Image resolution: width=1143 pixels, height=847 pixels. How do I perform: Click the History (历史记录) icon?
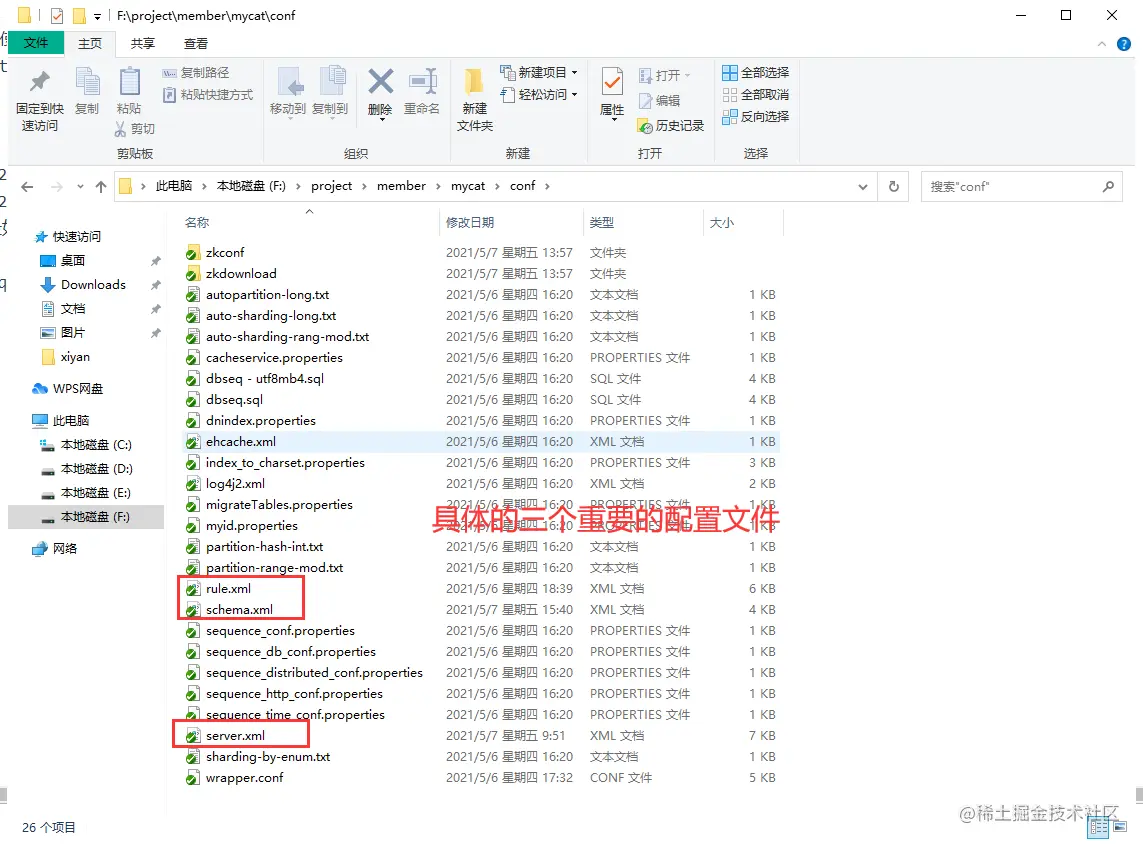[644, 126]
